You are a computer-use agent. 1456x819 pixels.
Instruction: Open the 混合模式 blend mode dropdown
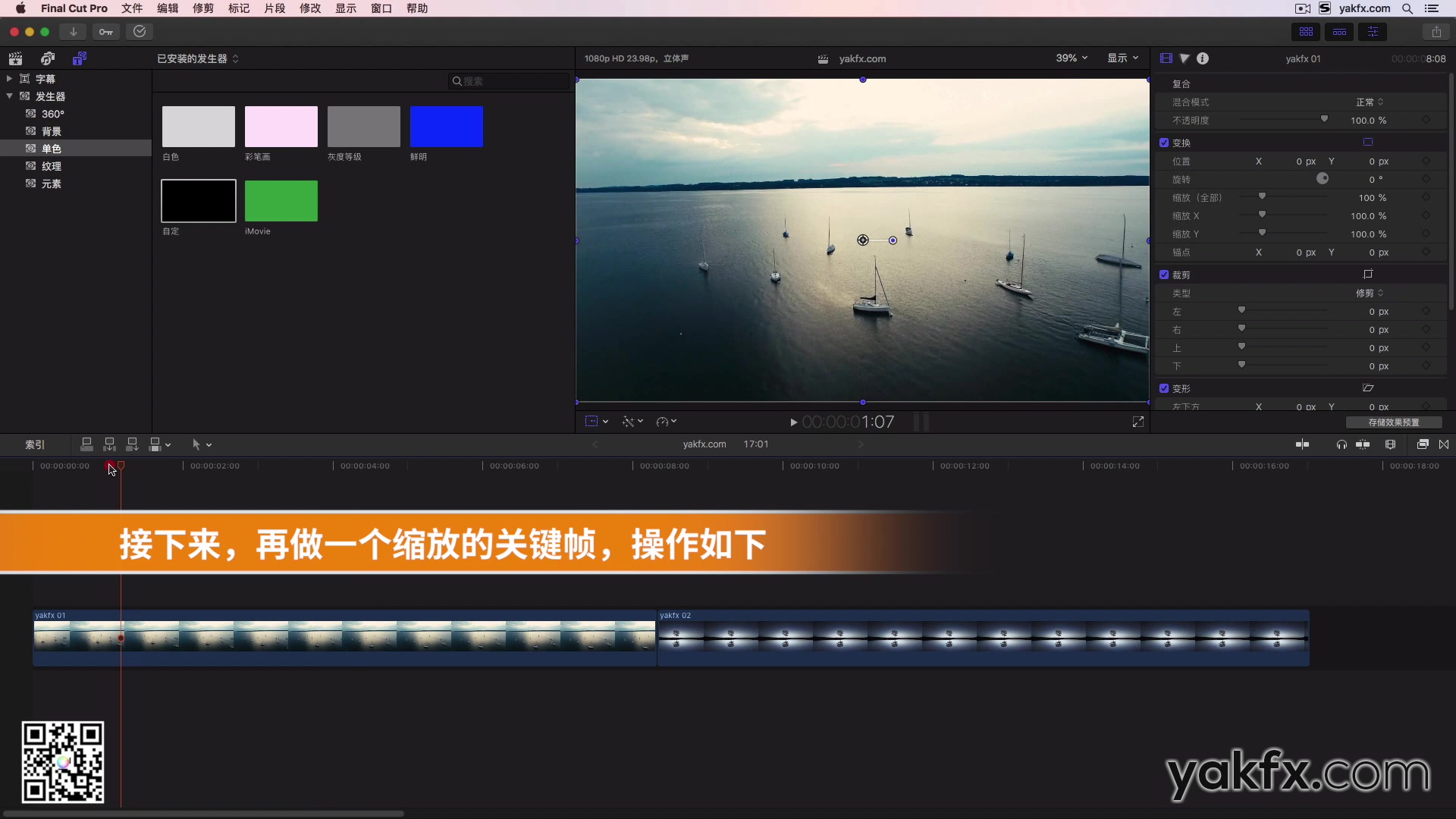click(1370, 102)
